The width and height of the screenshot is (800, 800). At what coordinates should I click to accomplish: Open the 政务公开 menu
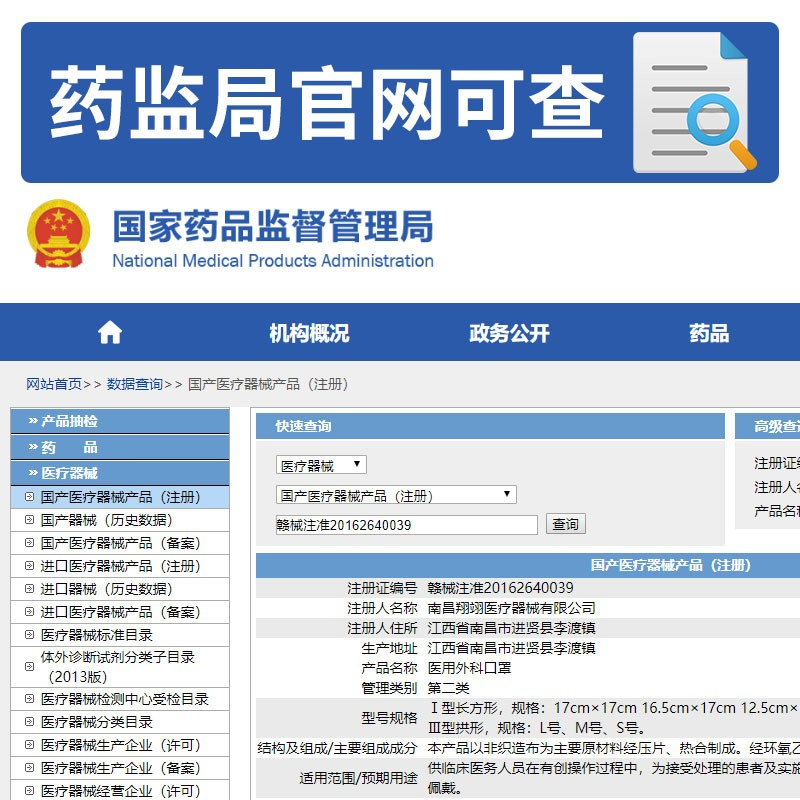coord(509,333)
